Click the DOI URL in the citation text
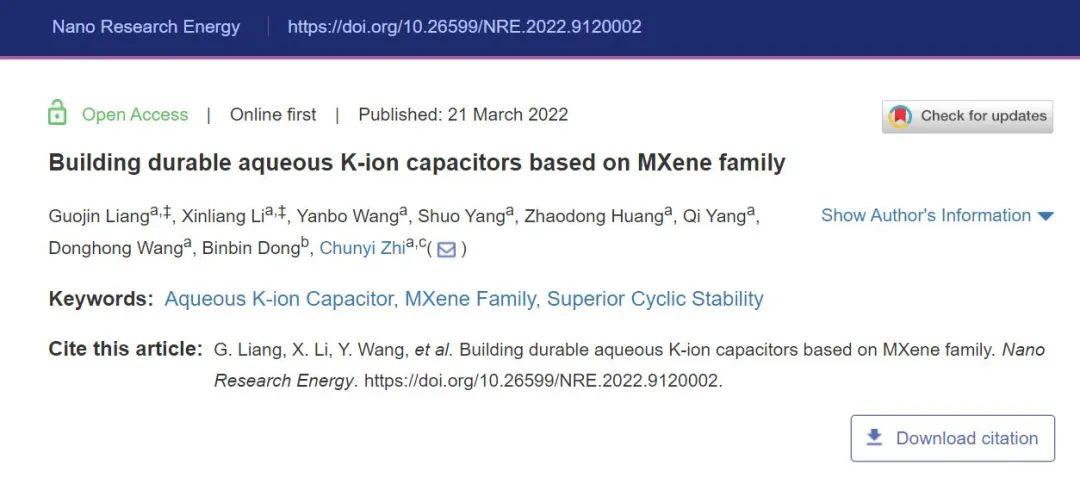1080x490 pixels. 541,380
